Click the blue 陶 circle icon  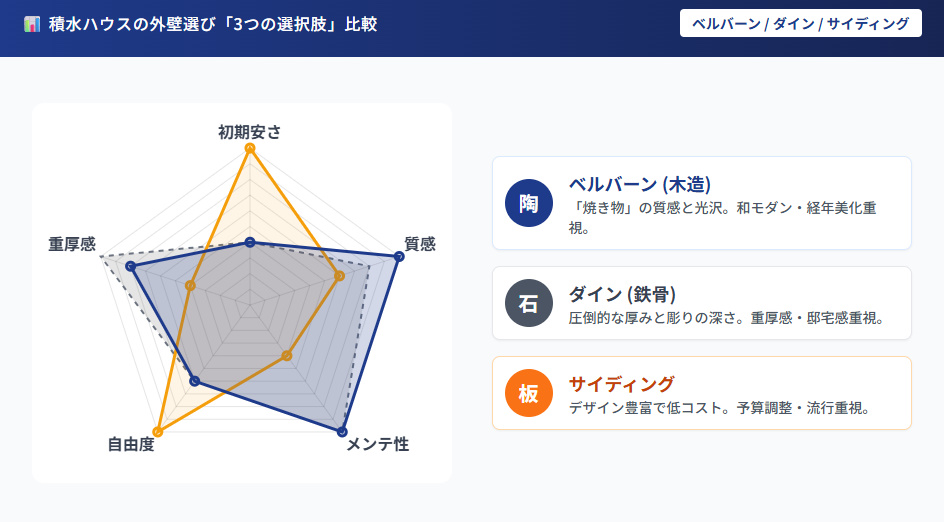pyautogui.click(x=529, y=203)
